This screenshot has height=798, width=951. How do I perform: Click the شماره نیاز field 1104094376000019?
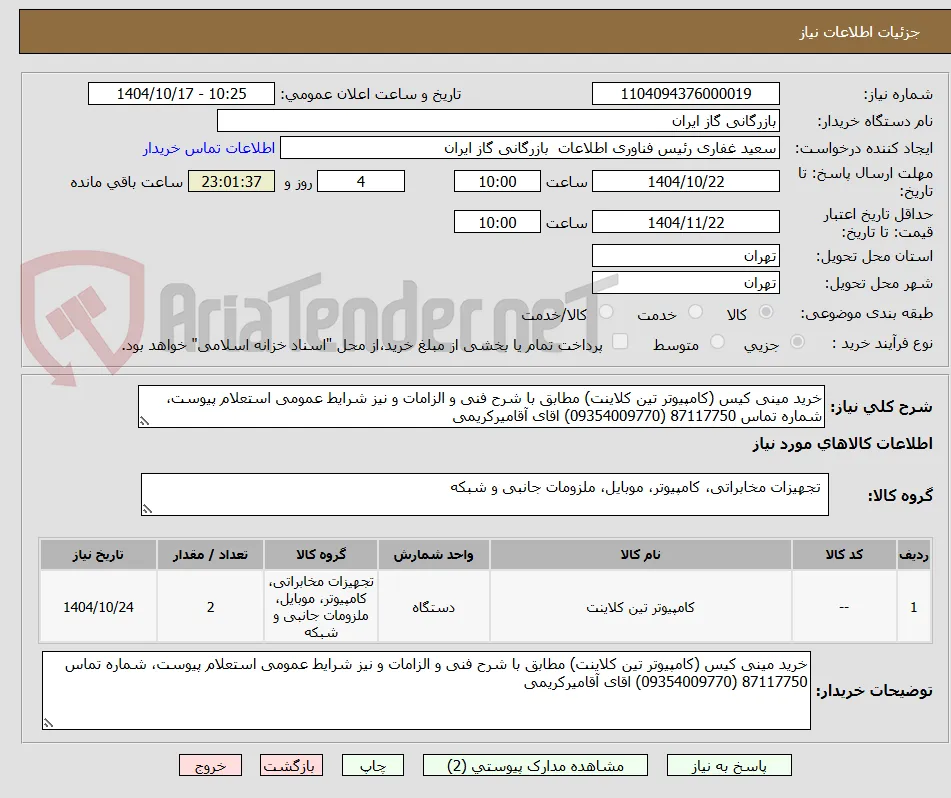[685, 94]
